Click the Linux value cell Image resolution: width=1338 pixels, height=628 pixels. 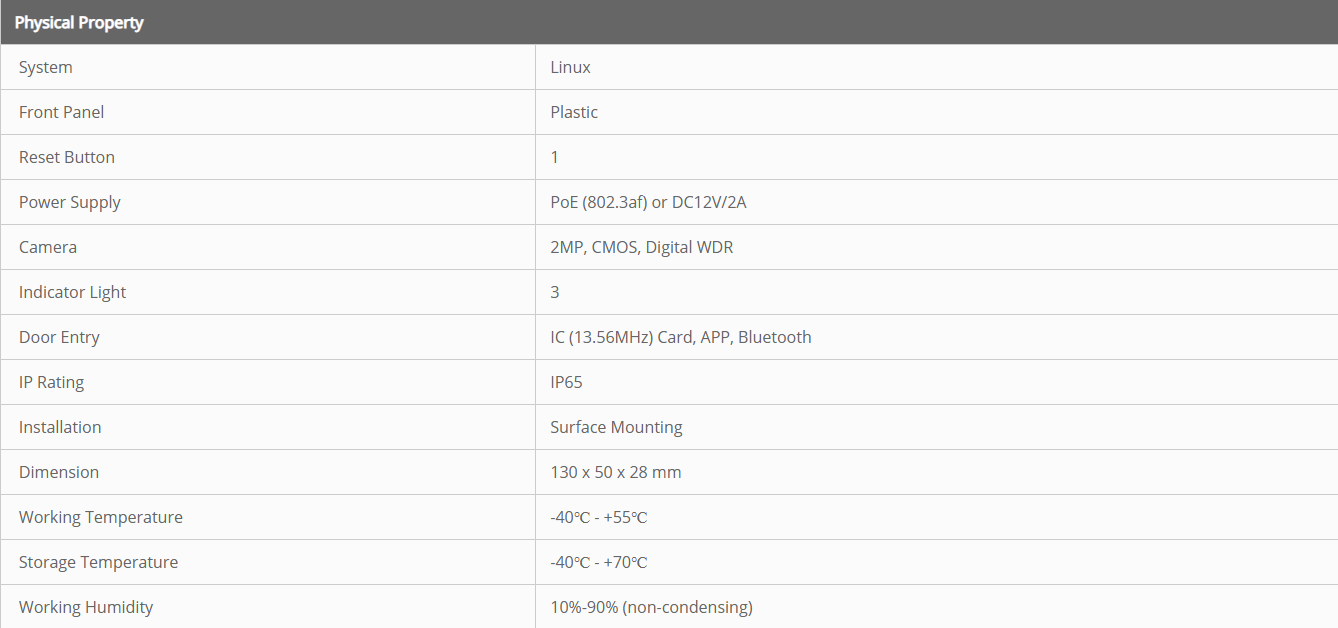[x=570, y=67]
